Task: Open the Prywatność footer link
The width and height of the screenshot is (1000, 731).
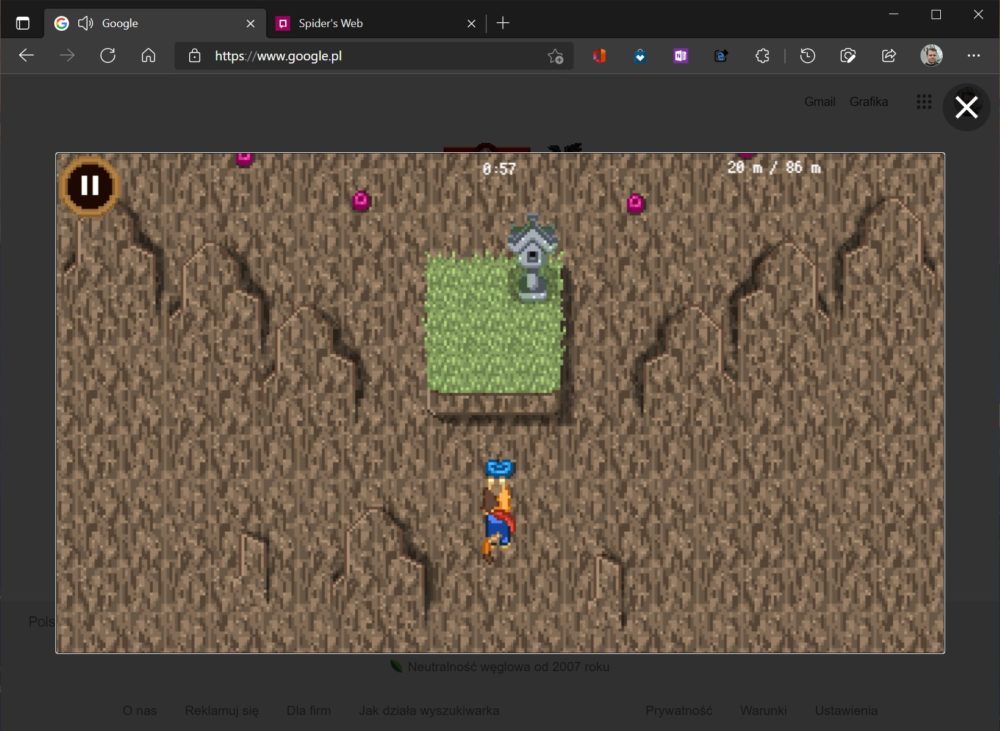Action: [679, 711]
